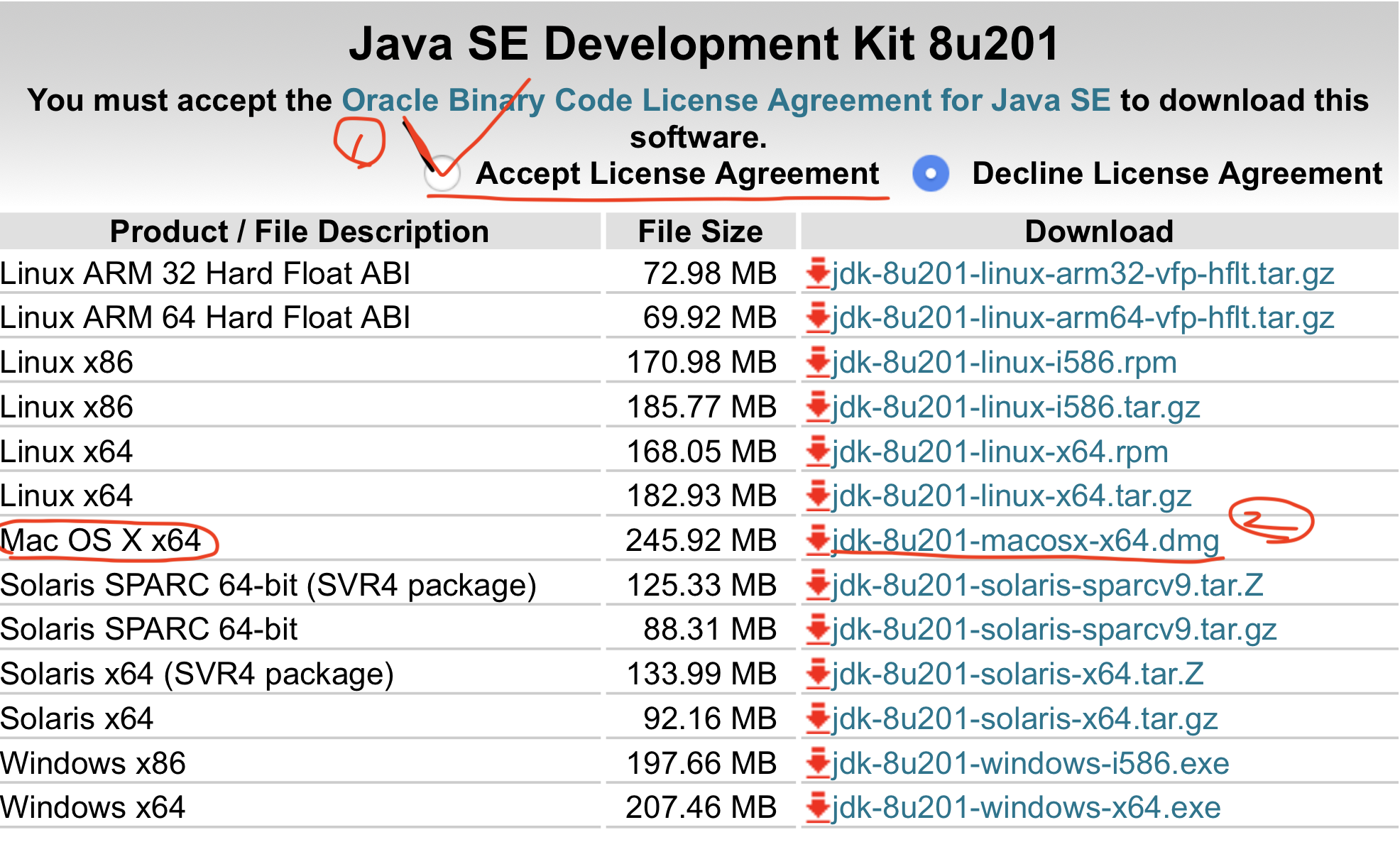
Task: Download jdk-8u201-linux-i586.rpm link
Action: (x=1005, y=363)
